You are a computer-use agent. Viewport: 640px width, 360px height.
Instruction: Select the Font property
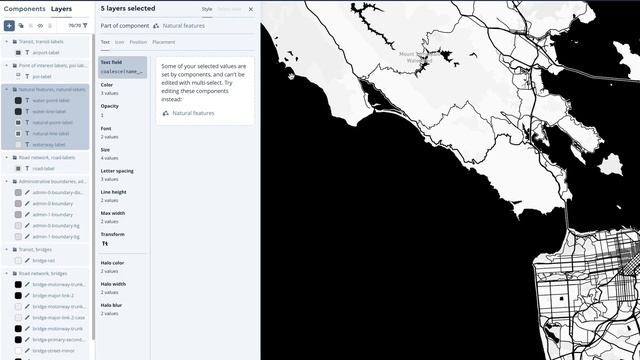(122, 133)
